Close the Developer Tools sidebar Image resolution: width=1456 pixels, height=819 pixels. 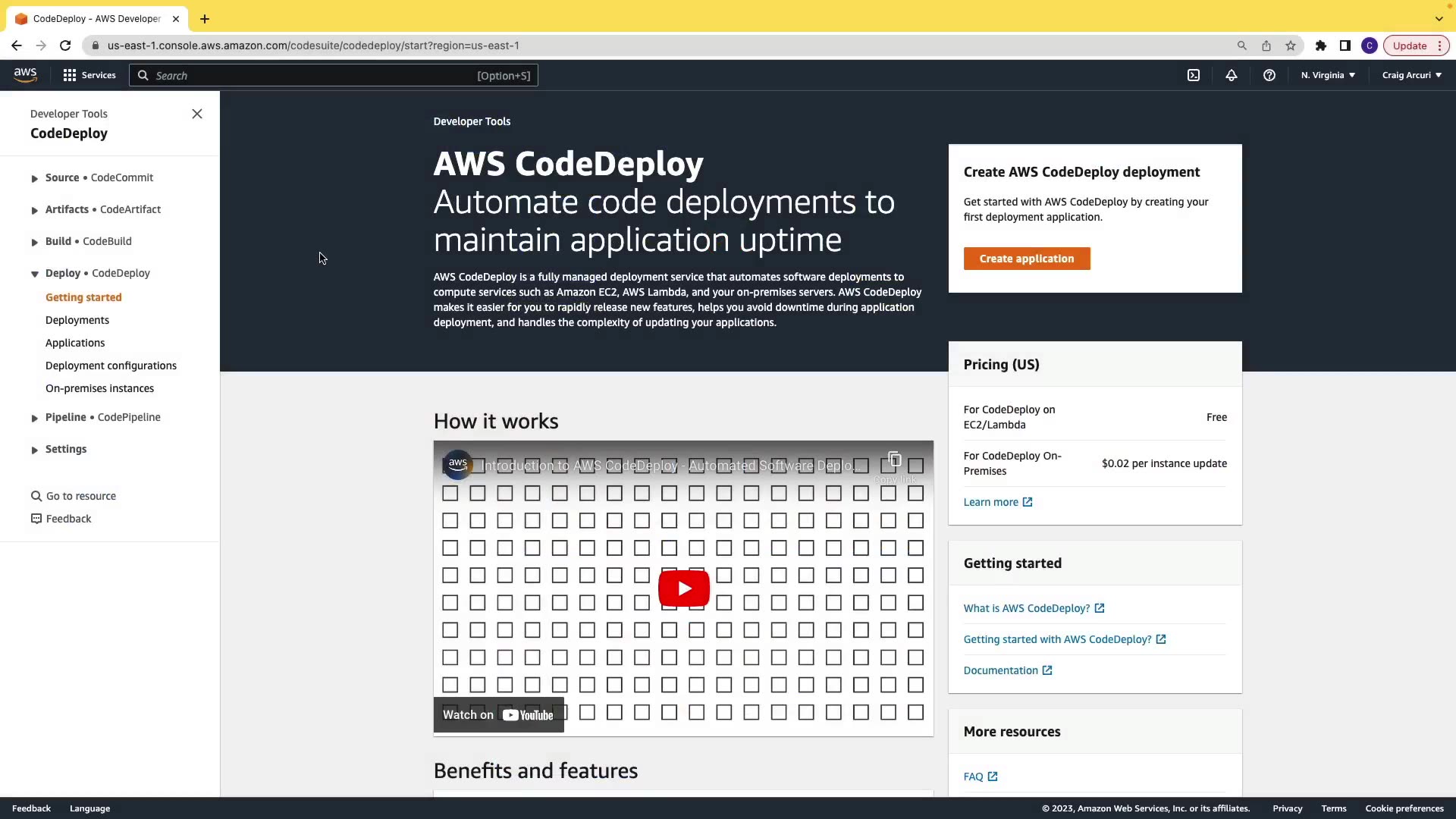tap(197, 114)
